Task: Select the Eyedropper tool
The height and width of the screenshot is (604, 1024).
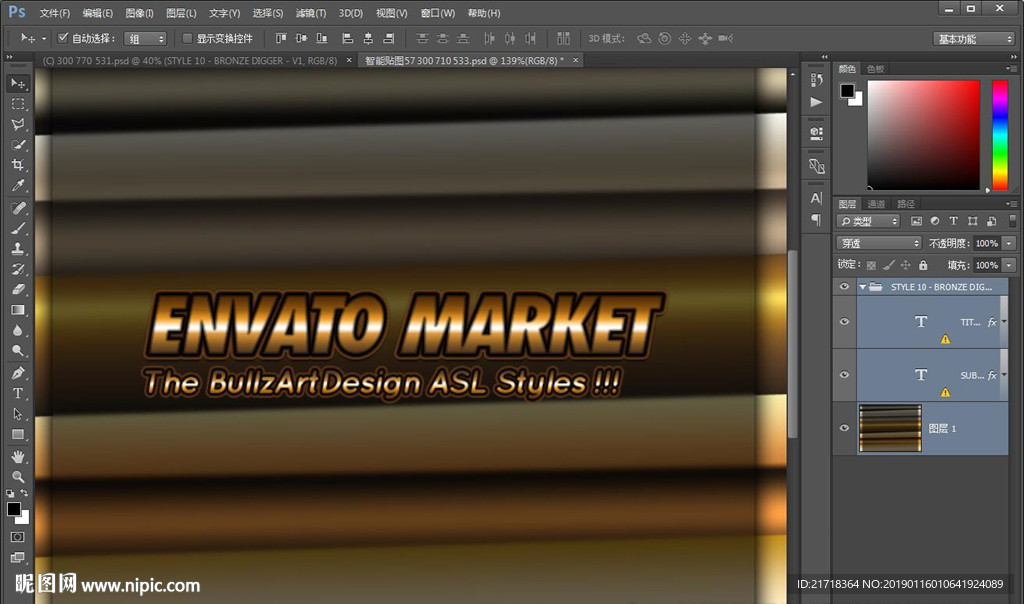Action: [18, 187]
